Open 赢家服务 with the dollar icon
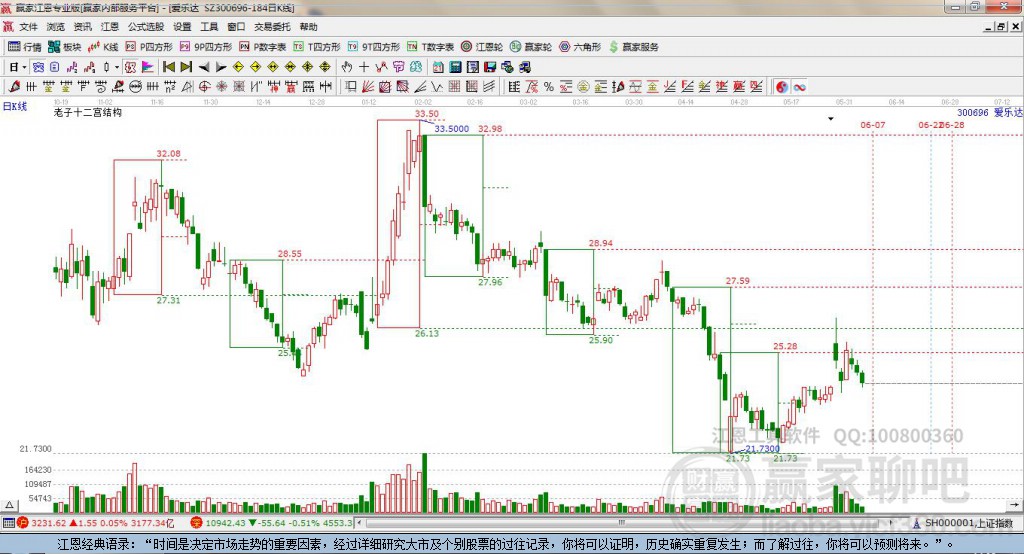Image resolution: width=1024 pixels, height=554 pixels. coord(634,47)
